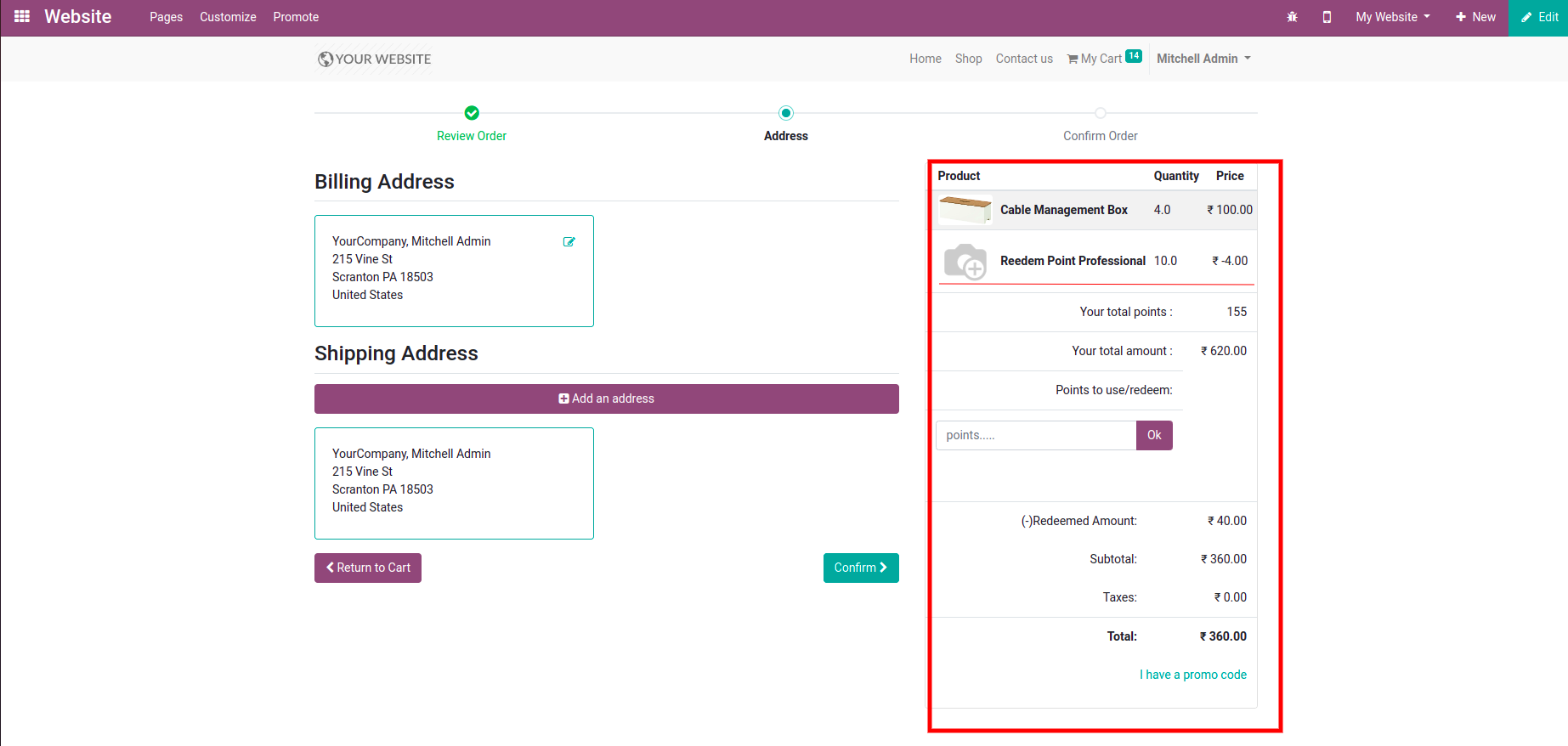This screenshot has width=1568, height=746.
Task: Select the Address step indicator
Action: [786, 113]
